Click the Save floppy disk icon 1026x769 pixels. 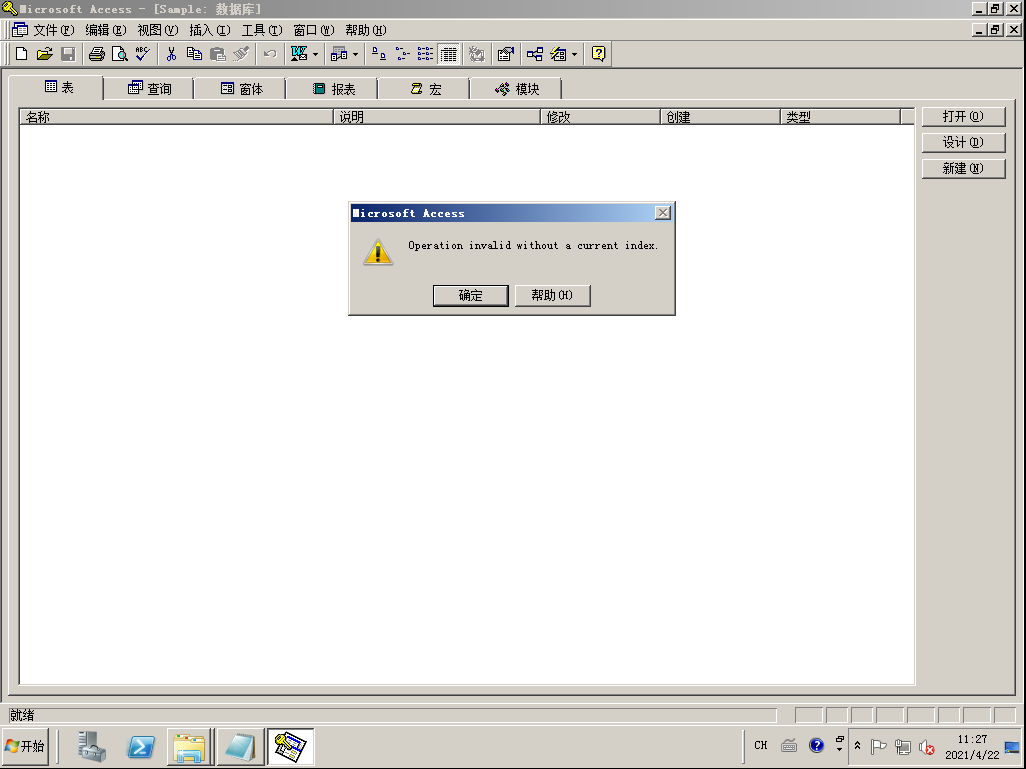point(68,54)
